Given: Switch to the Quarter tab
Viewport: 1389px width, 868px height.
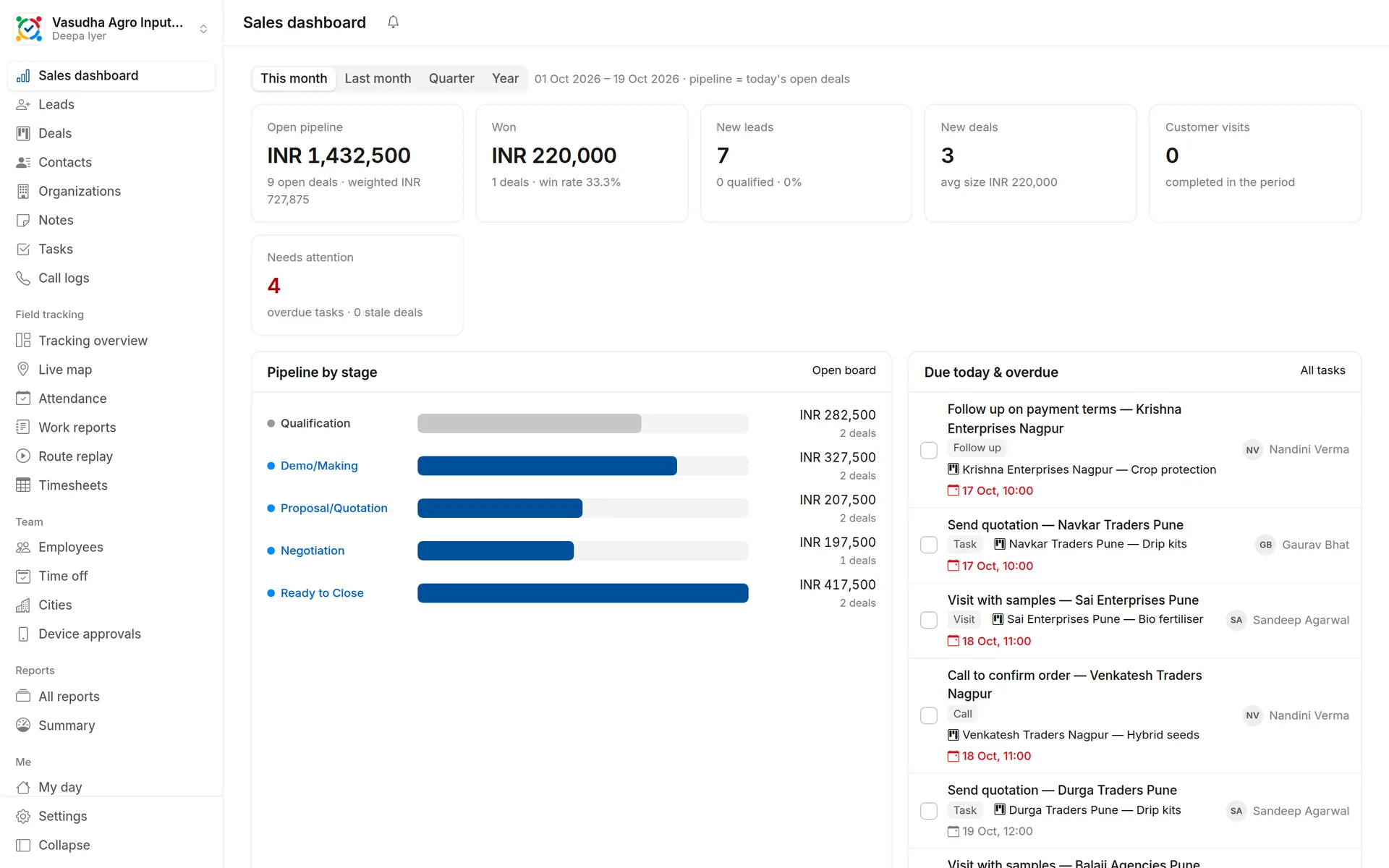Looking at the screenshot, I should pos(451,78).
